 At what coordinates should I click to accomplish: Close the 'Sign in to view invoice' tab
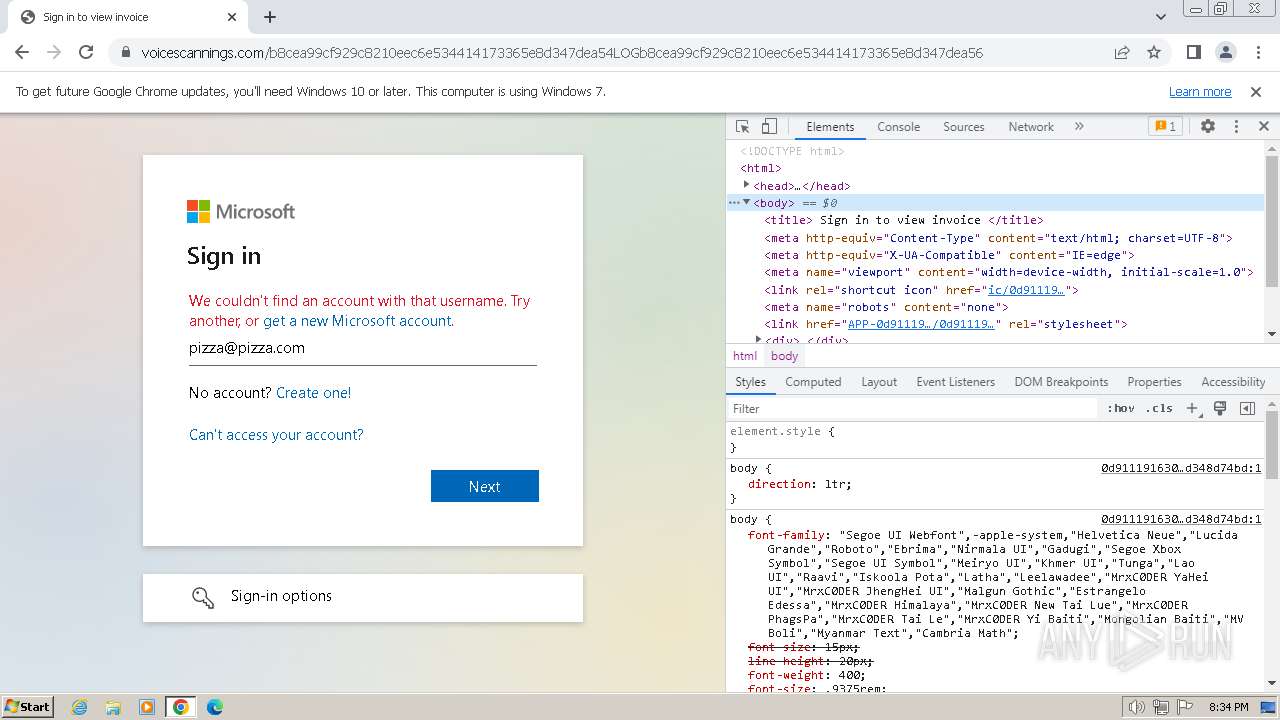tap(232, 17)
